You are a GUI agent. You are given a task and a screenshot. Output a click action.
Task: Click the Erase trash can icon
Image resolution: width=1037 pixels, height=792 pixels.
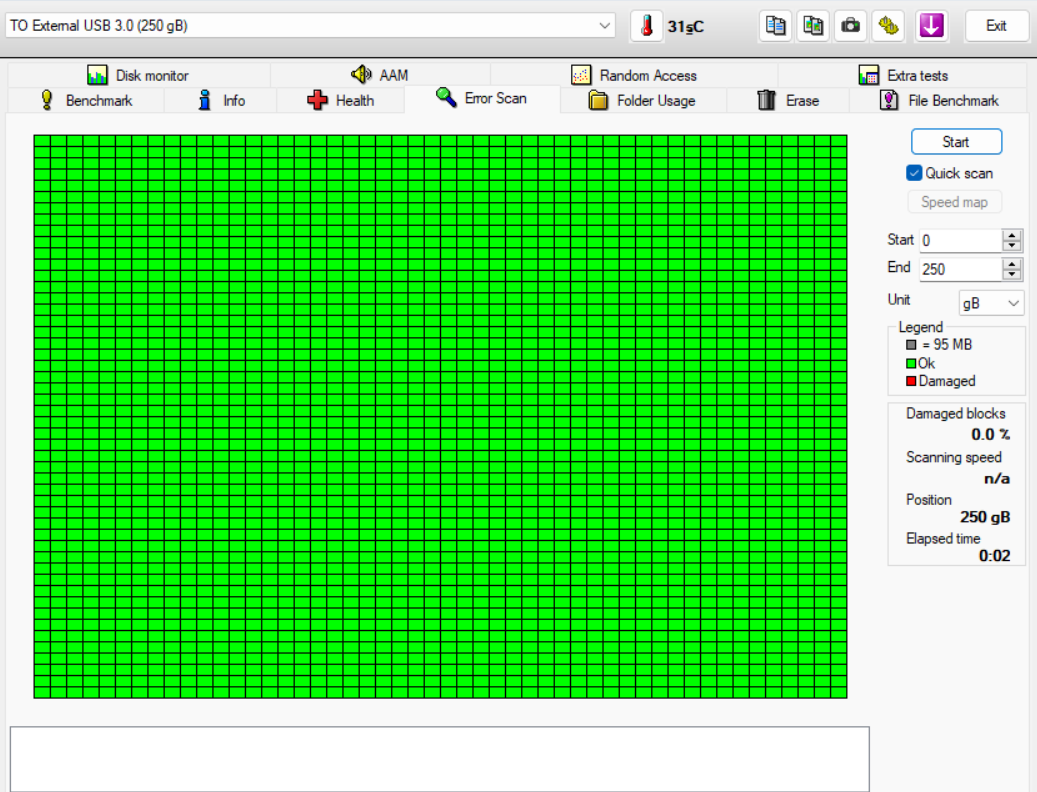coord(767,100)
